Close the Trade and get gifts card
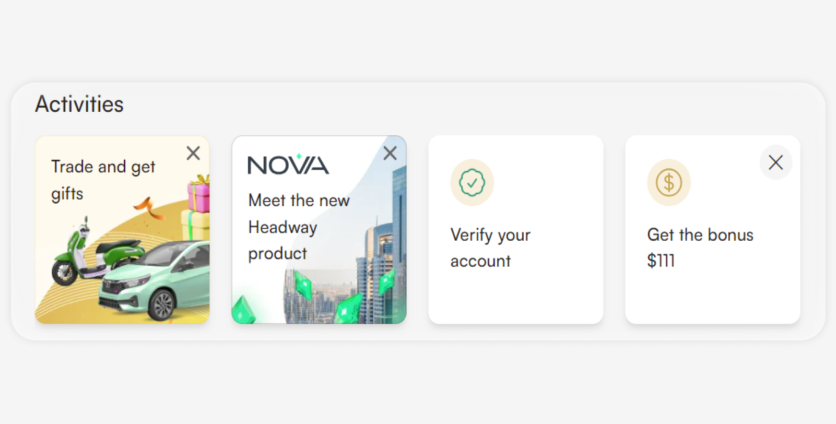The image size is (836, 424). 193,153
